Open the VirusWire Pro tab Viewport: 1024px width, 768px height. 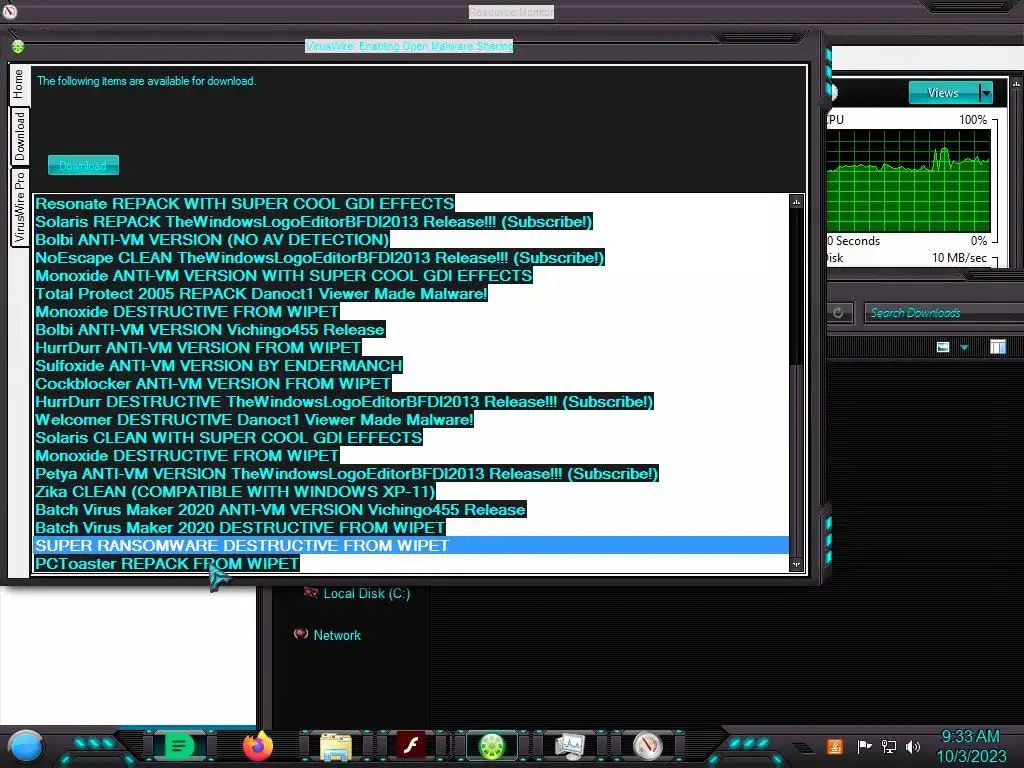(20, 208)
